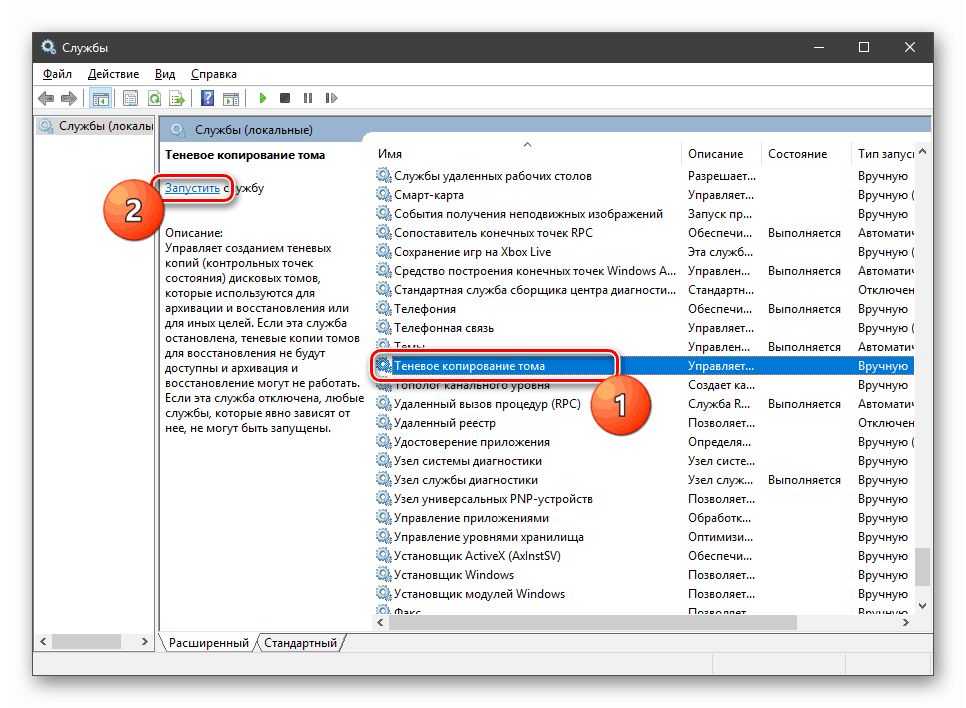Switch to the Стандартный tab
The image size is (966, 708).
click(300, 643)
